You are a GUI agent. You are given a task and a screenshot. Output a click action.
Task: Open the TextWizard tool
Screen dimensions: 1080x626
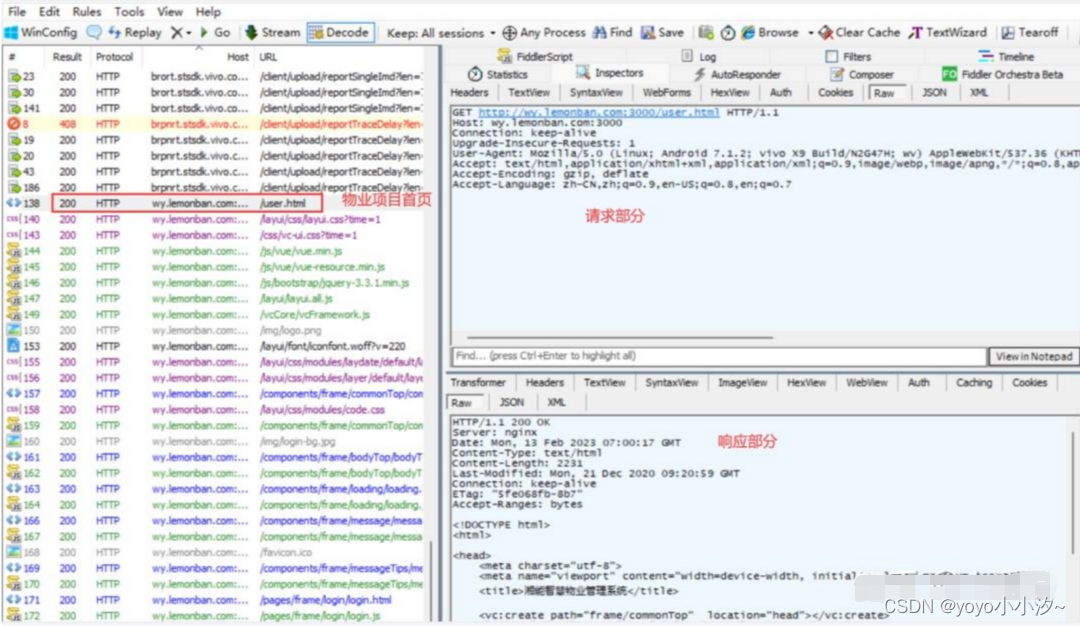point(947,32)
